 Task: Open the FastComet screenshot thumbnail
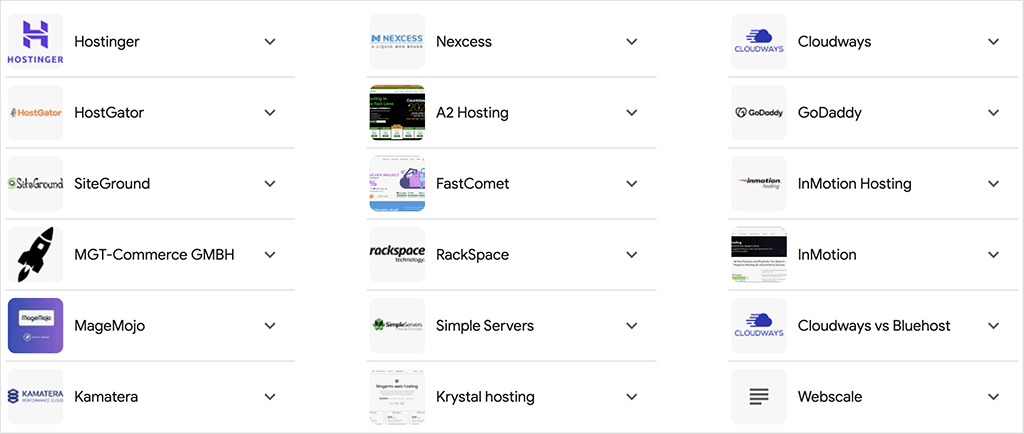point(397,183)
